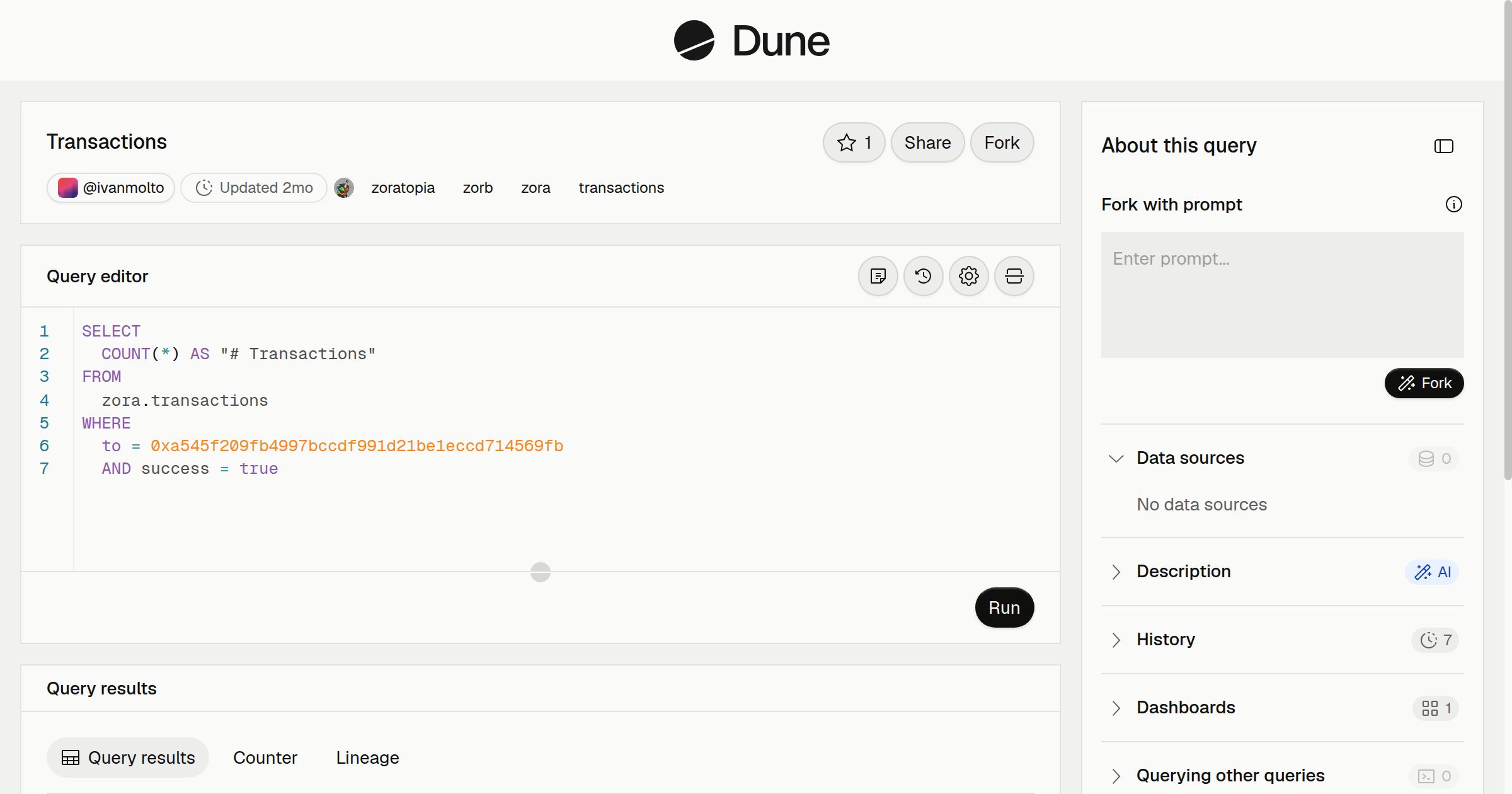This screenshot has width=1512, height=794.
Task: Click the SELECT keyword on line 1
Action: (x=111, y=331)
